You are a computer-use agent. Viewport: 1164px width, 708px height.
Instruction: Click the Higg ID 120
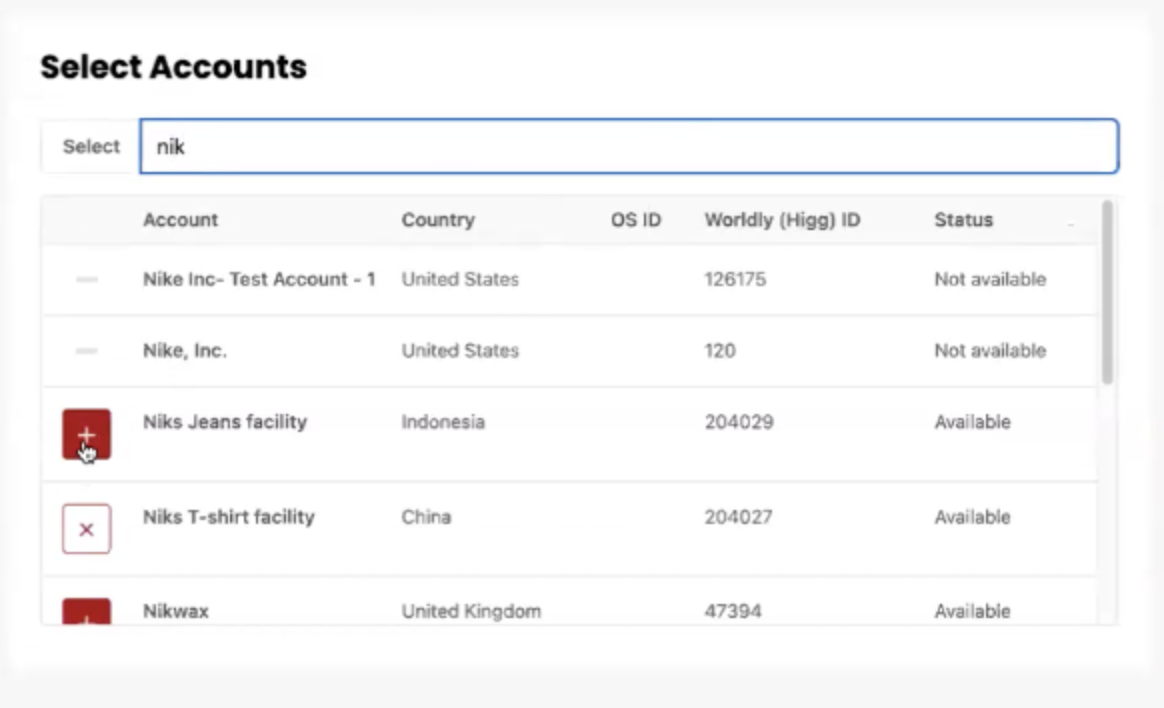point(720,350)
